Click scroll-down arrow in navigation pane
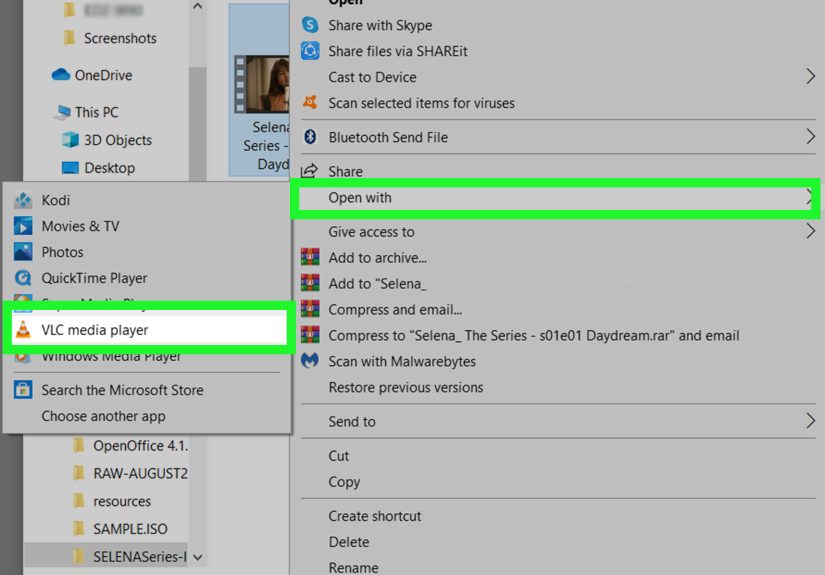The height and width of the screenshot is (575, 825). [198, 557]
